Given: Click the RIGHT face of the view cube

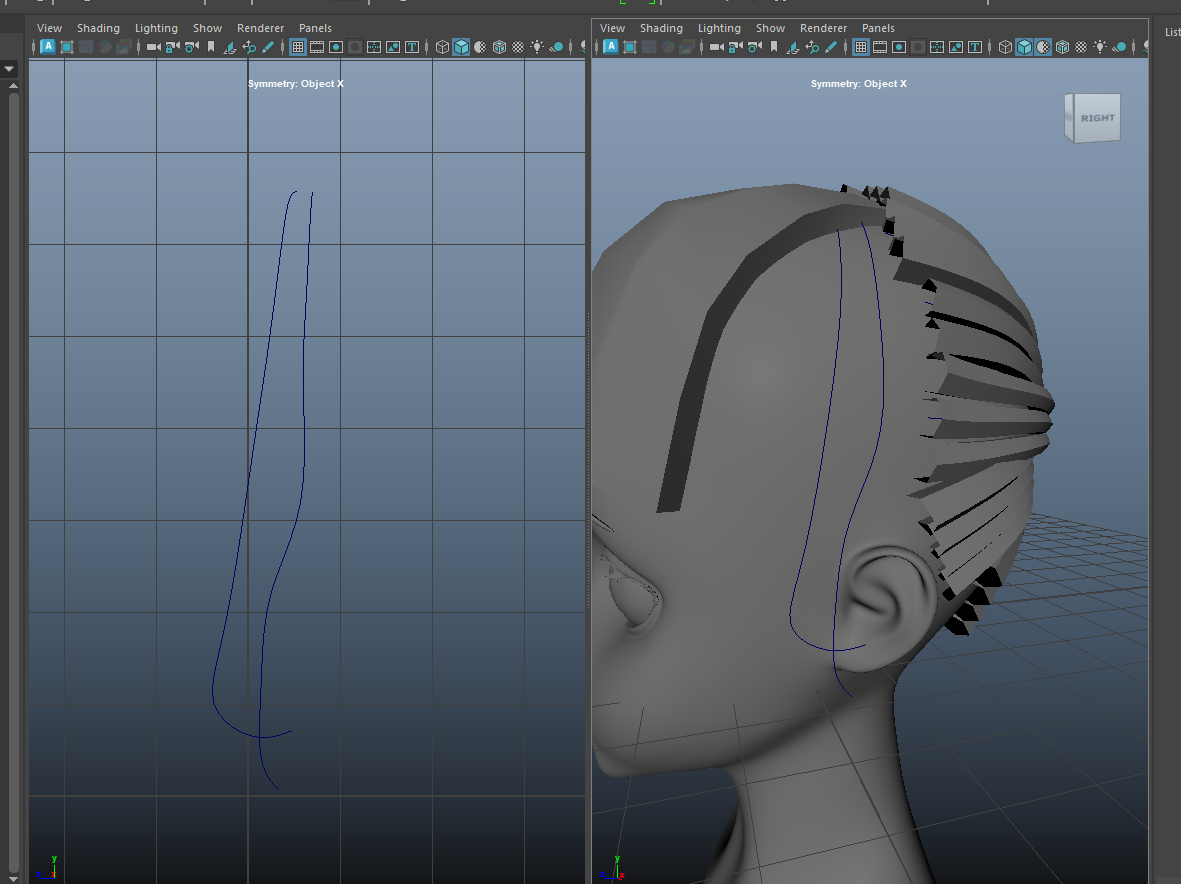Looking at the screenshot, I should tap(1097, 118).
